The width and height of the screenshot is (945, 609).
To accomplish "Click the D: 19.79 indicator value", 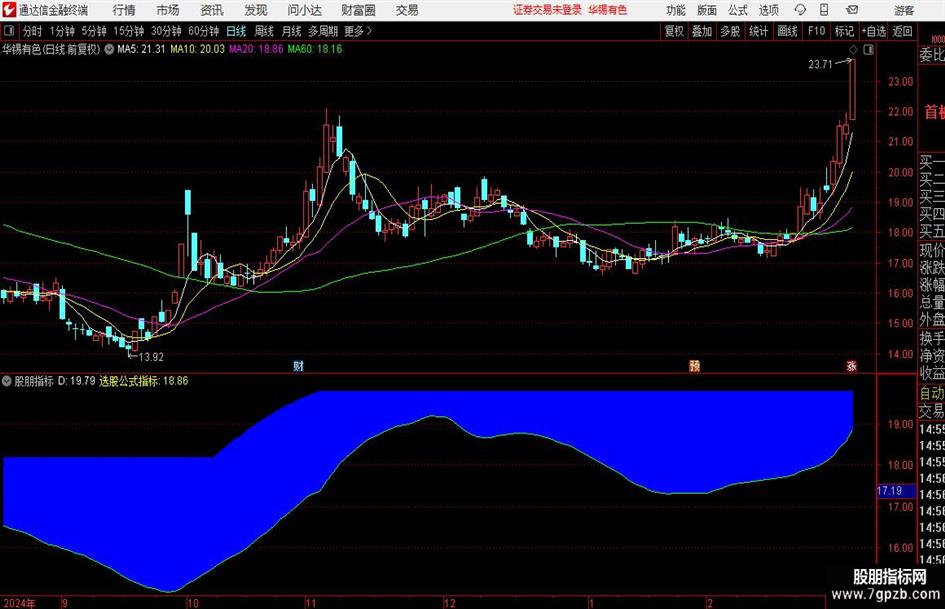I will 77,381.
